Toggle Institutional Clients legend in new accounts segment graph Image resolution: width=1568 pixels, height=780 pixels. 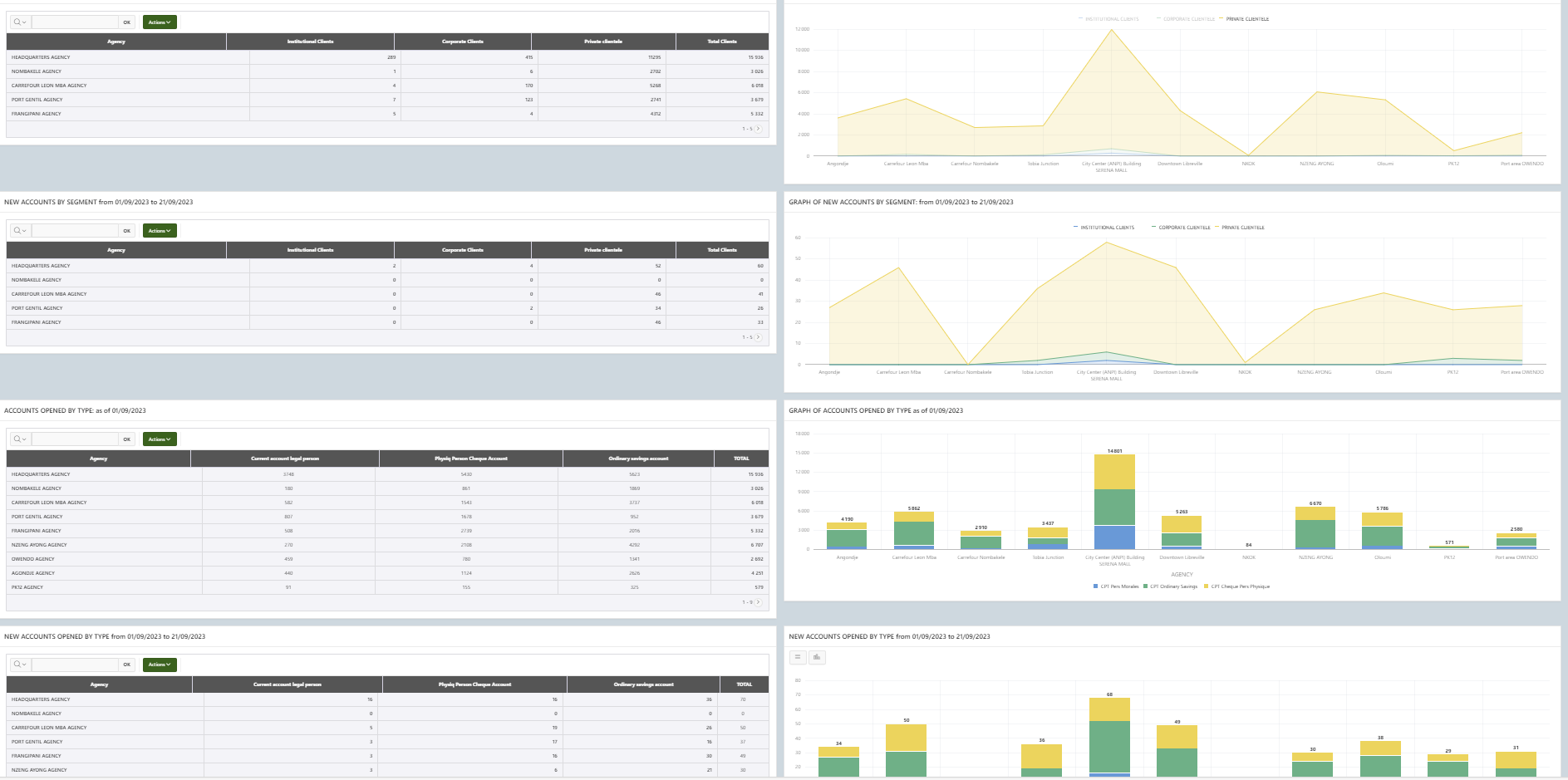pyautogui.click(x=1104, y=228)
